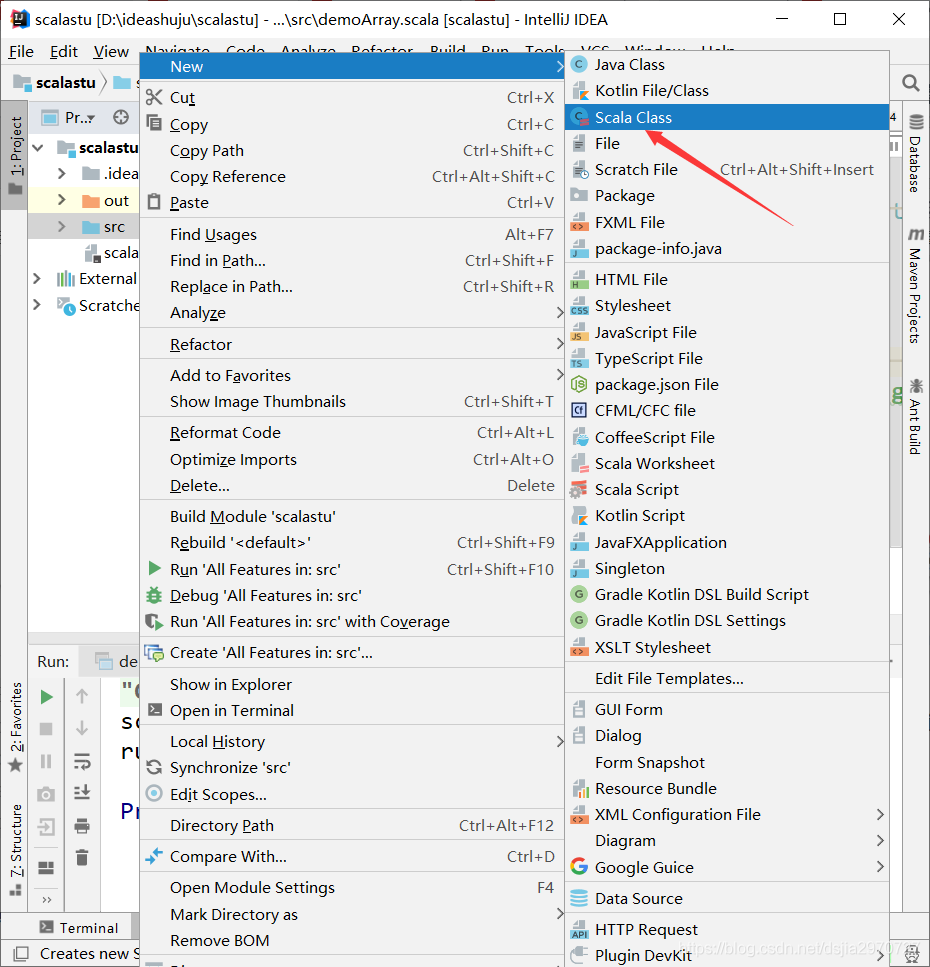The image size is (930, 967).
Task: Click the green Run arrow icon for 'All Features in: src'
Action: [155, 569]
